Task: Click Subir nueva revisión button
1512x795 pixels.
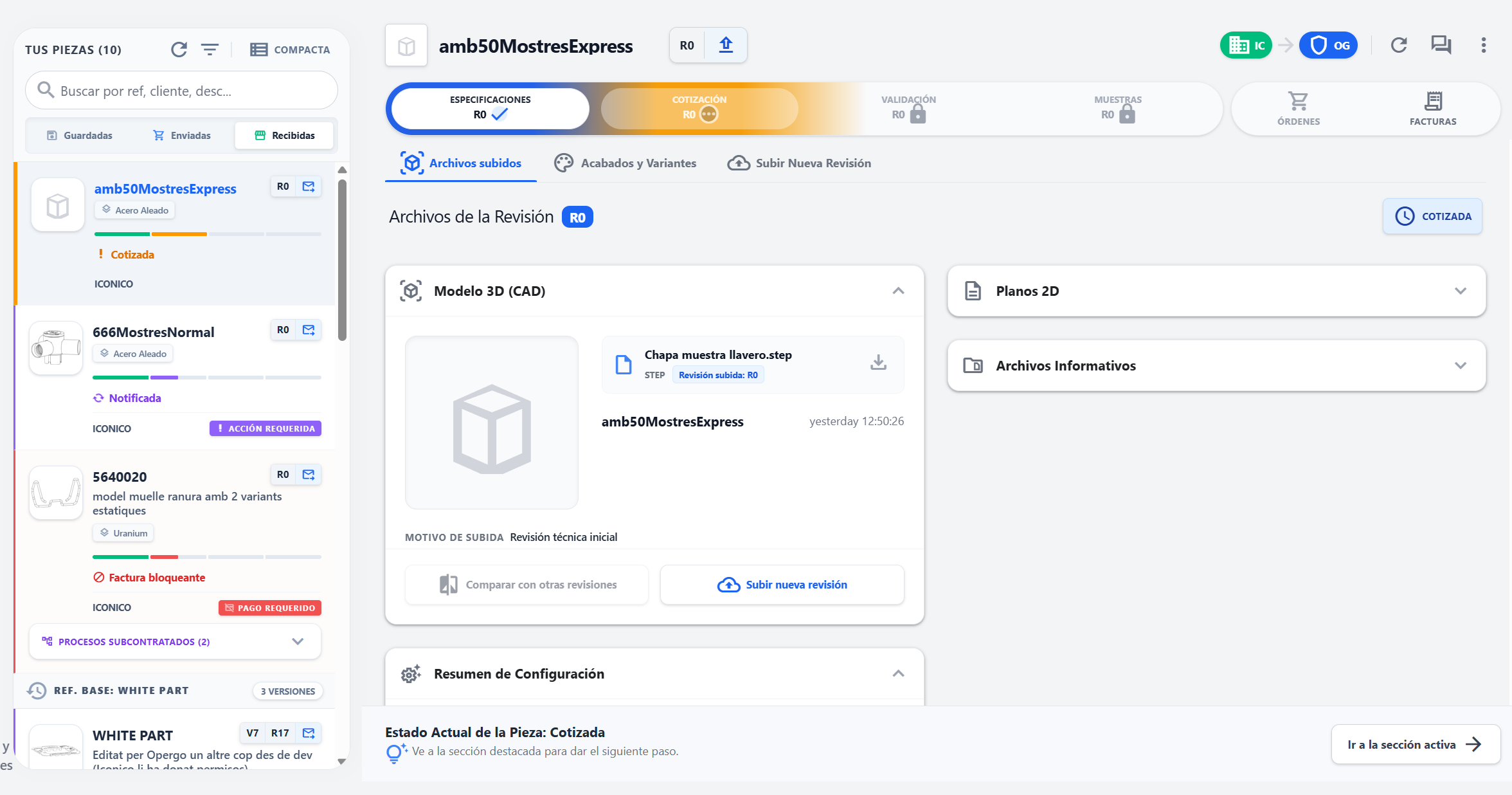Action: point(782,585)
